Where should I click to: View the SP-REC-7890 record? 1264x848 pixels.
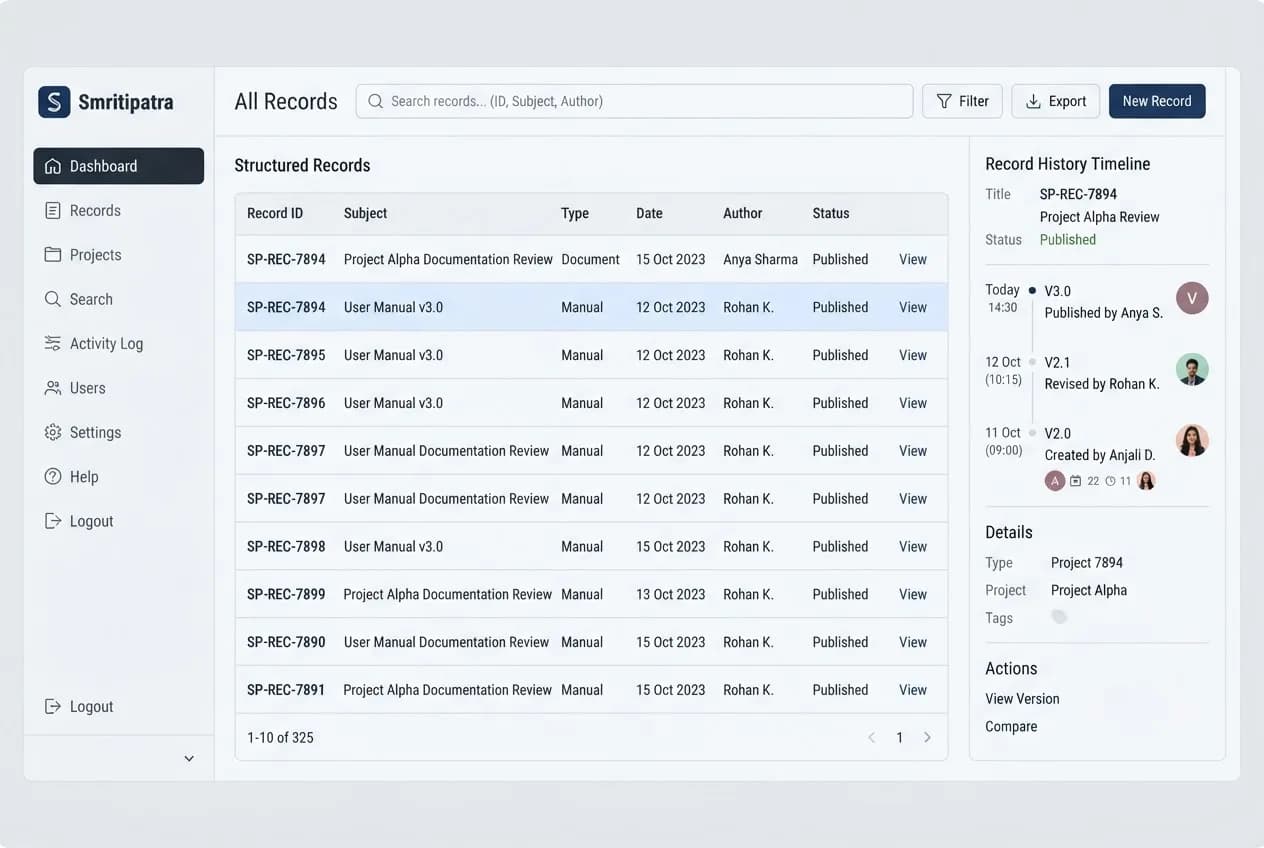(913, 643)
